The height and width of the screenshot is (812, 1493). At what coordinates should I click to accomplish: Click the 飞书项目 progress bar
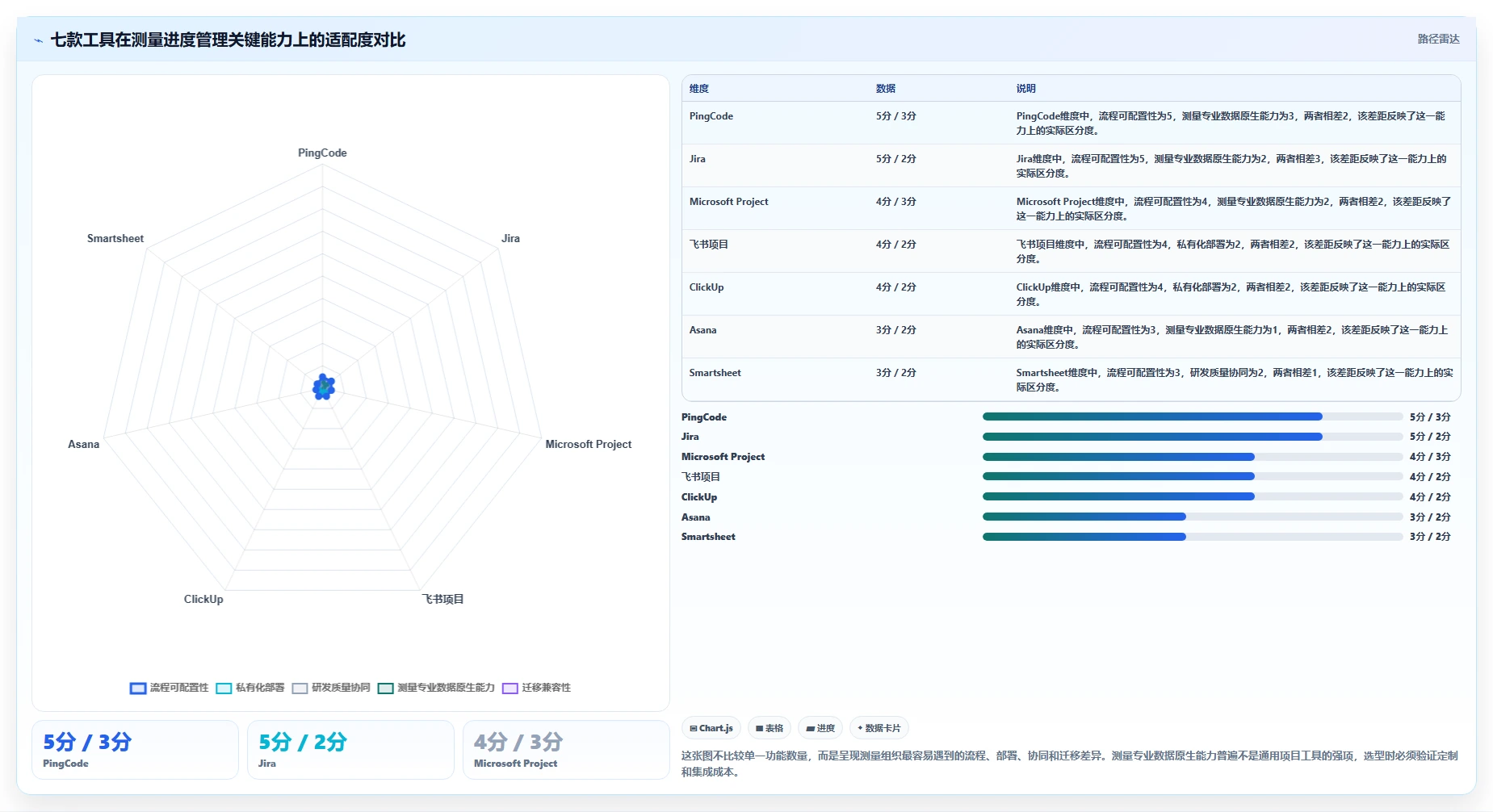click(x=1193, y=476)
